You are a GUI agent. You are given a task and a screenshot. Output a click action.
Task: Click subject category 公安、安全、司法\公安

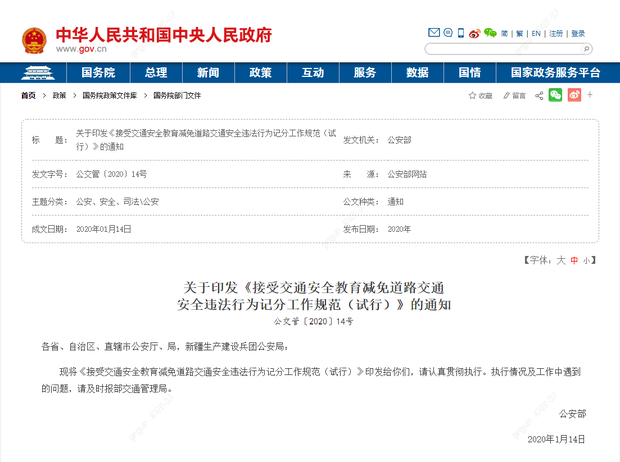[117, 202]
